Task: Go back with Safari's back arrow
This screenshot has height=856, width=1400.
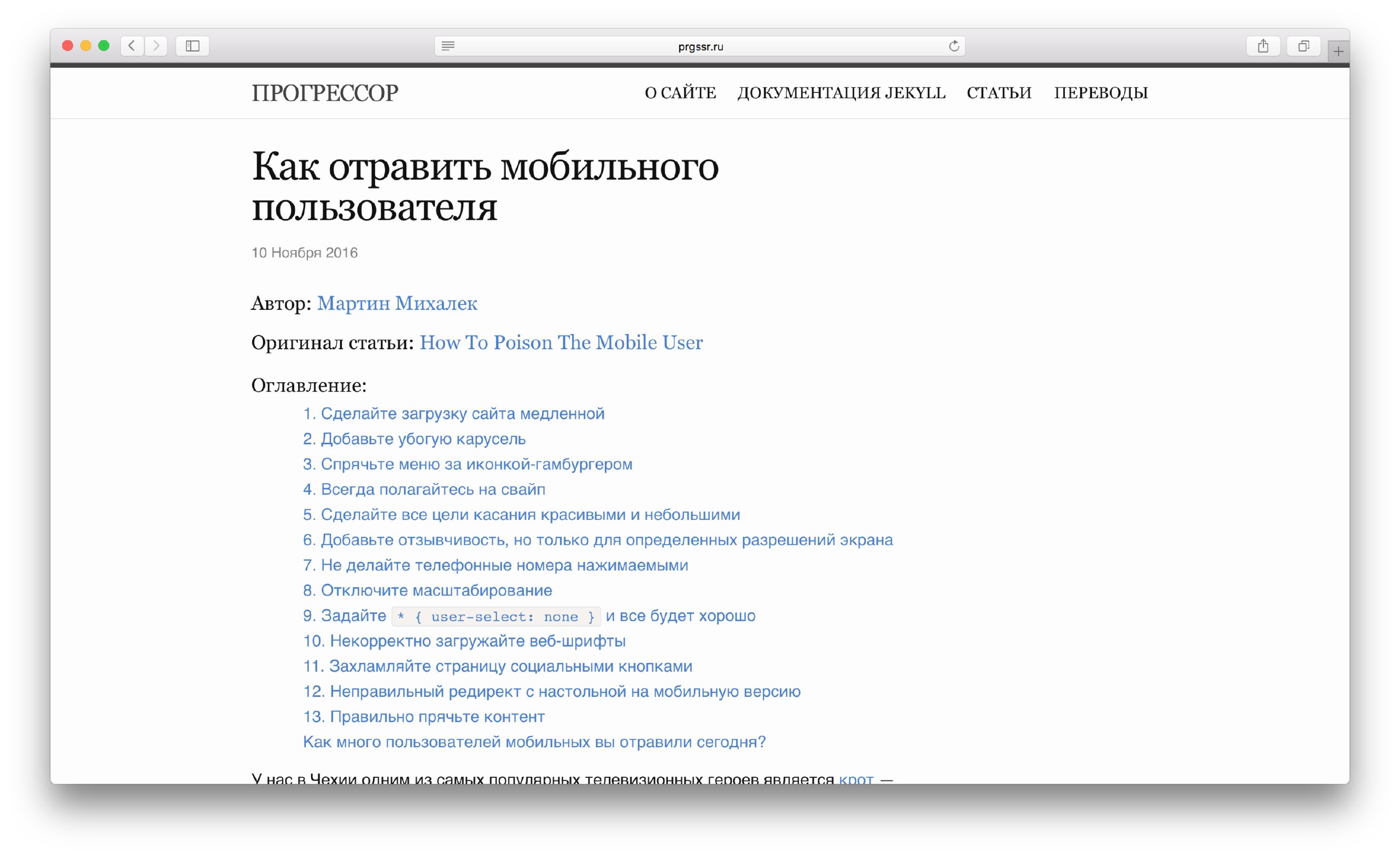Action: click(132, 45)
